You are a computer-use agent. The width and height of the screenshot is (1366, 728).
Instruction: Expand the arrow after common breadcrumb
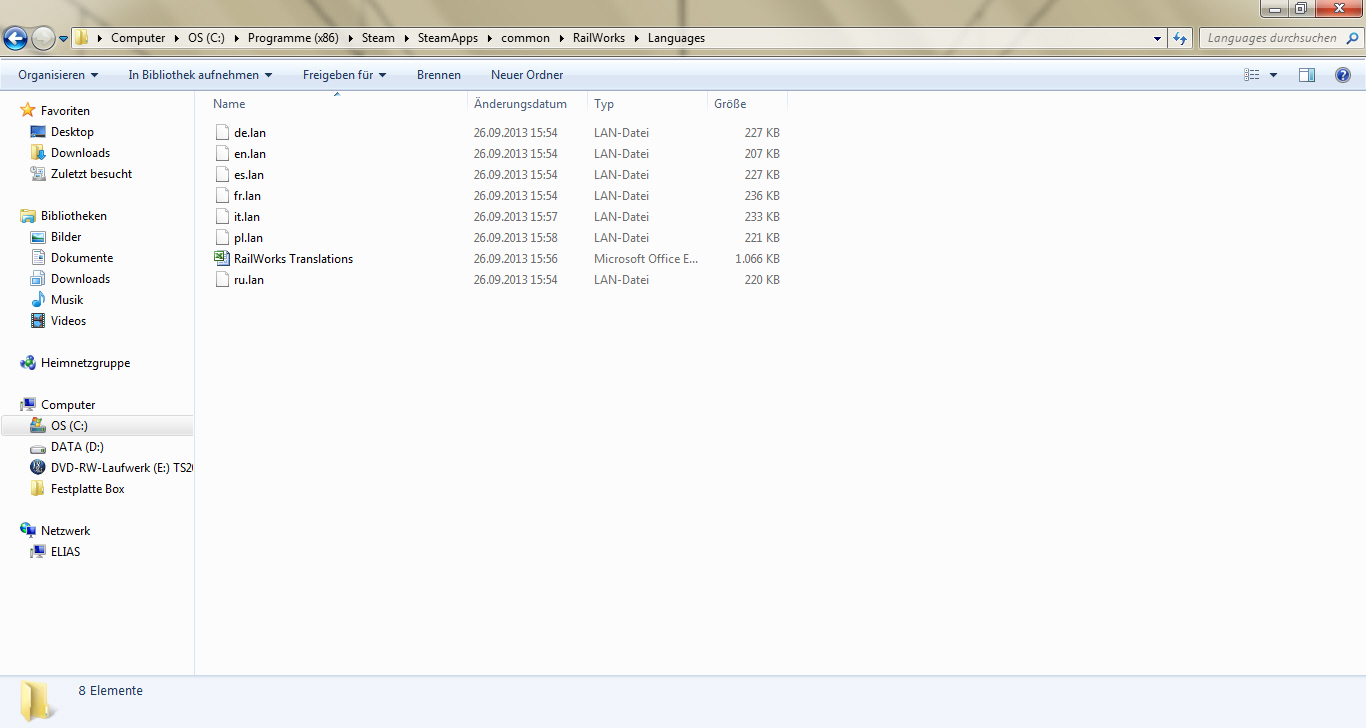tap(561, 38)
